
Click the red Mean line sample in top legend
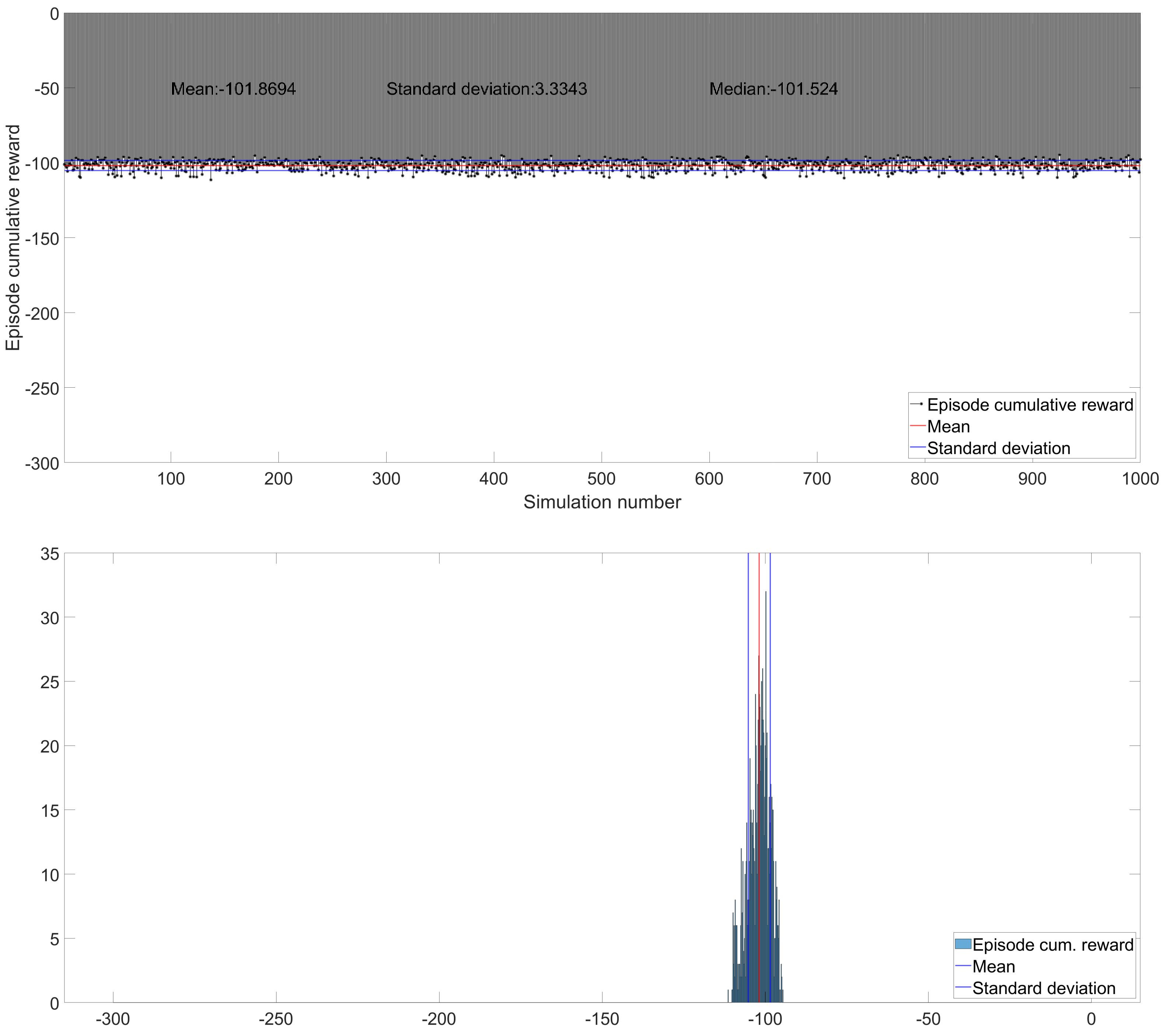tap(917, 426)
